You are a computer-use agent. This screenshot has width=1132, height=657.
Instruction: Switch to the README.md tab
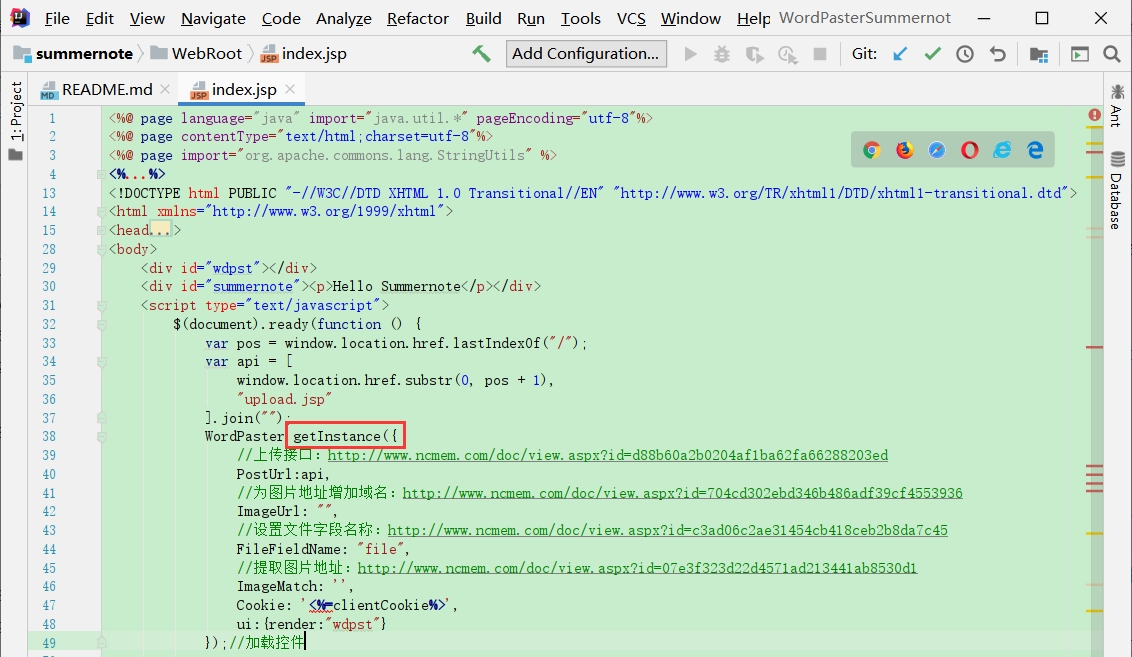click(x=105, y=89)
